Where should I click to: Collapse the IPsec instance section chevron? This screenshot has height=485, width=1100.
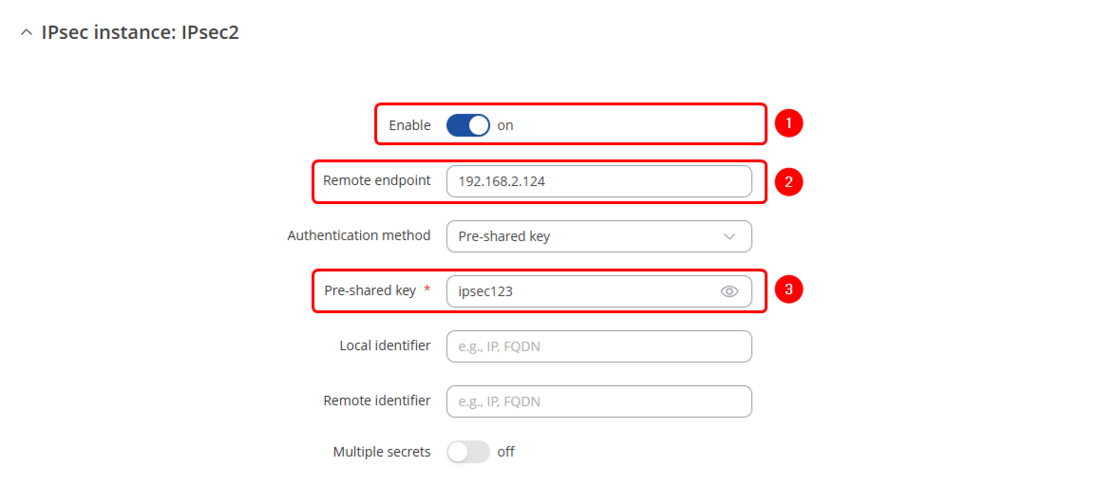pyautogui.click(x=26, y=33)
